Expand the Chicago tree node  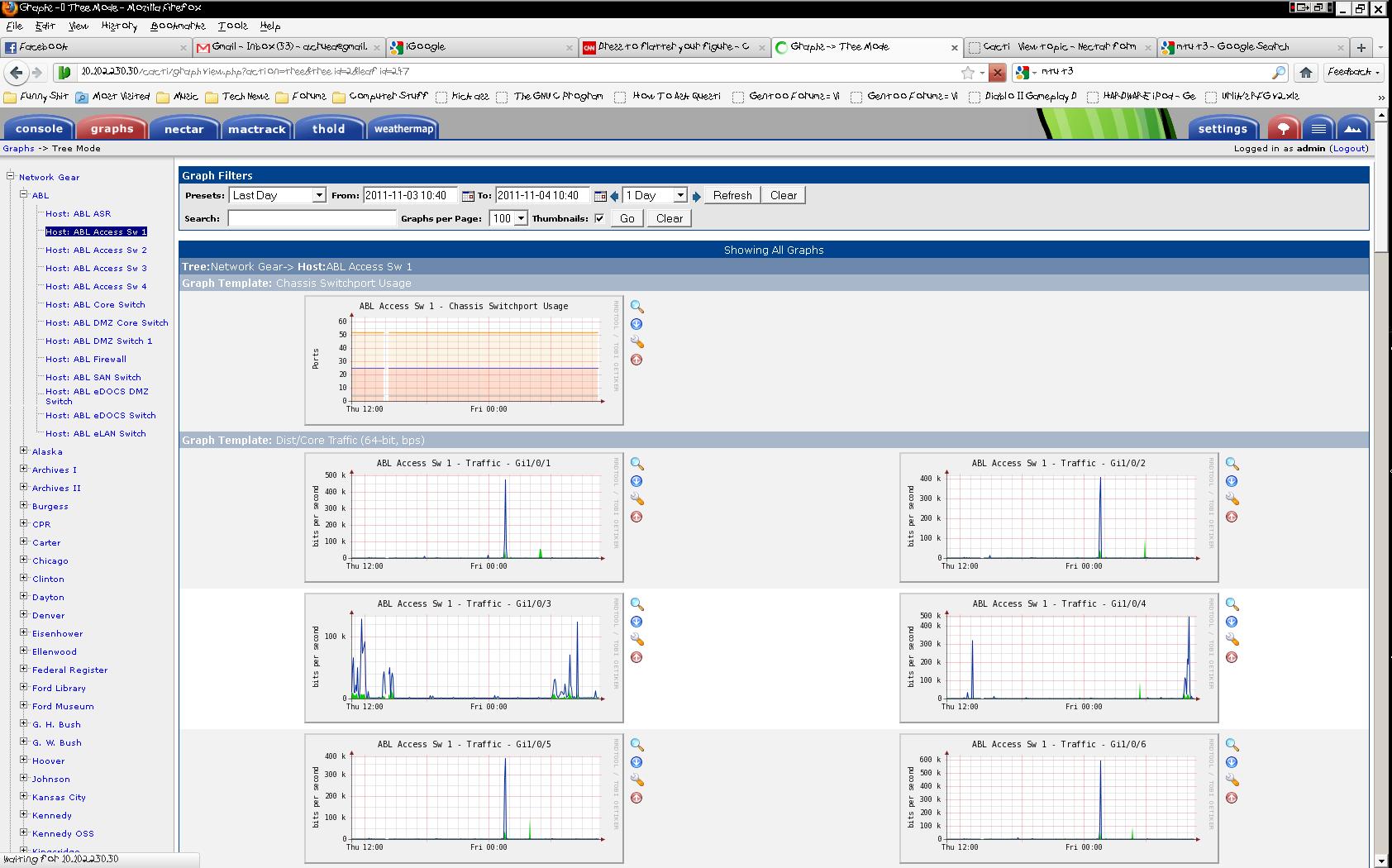[24, 560]
